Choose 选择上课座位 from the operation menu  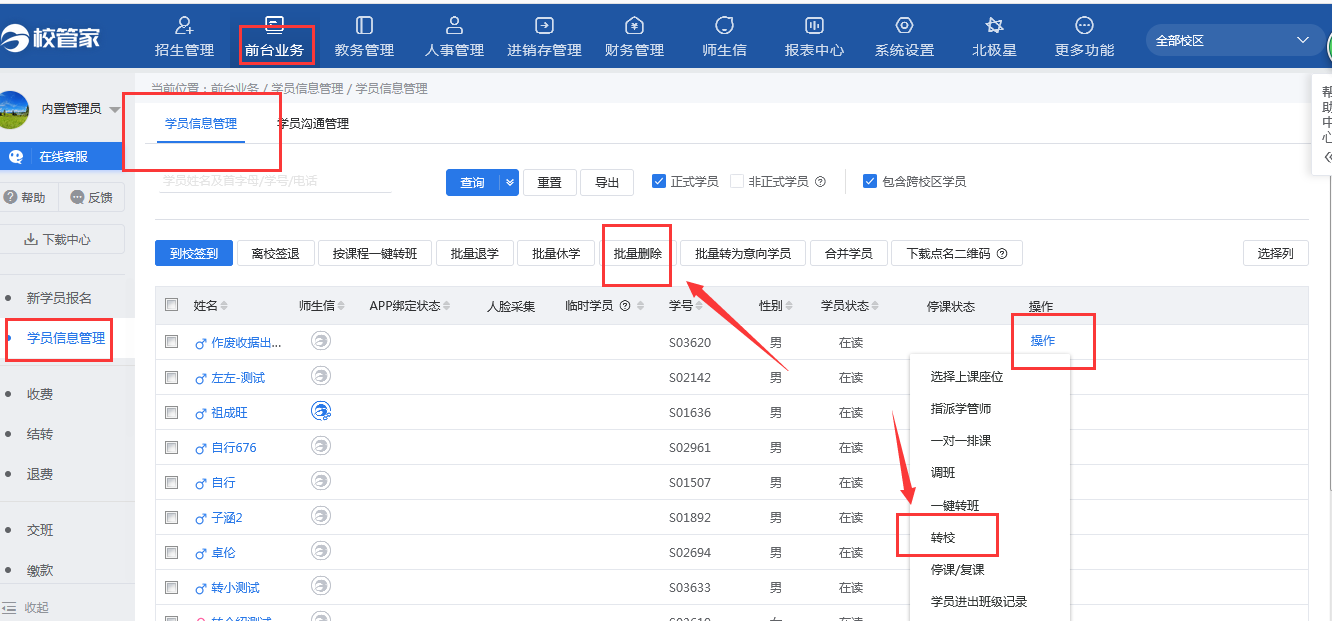(x=967, y=377)
